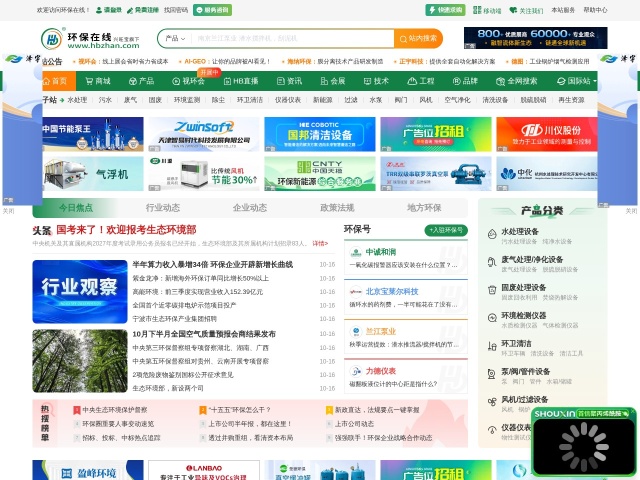Click the icon beside 产品 in green navbar
The width and height of the screenshot is (640, 480).
pyautogui.click(x=132, y=81)
